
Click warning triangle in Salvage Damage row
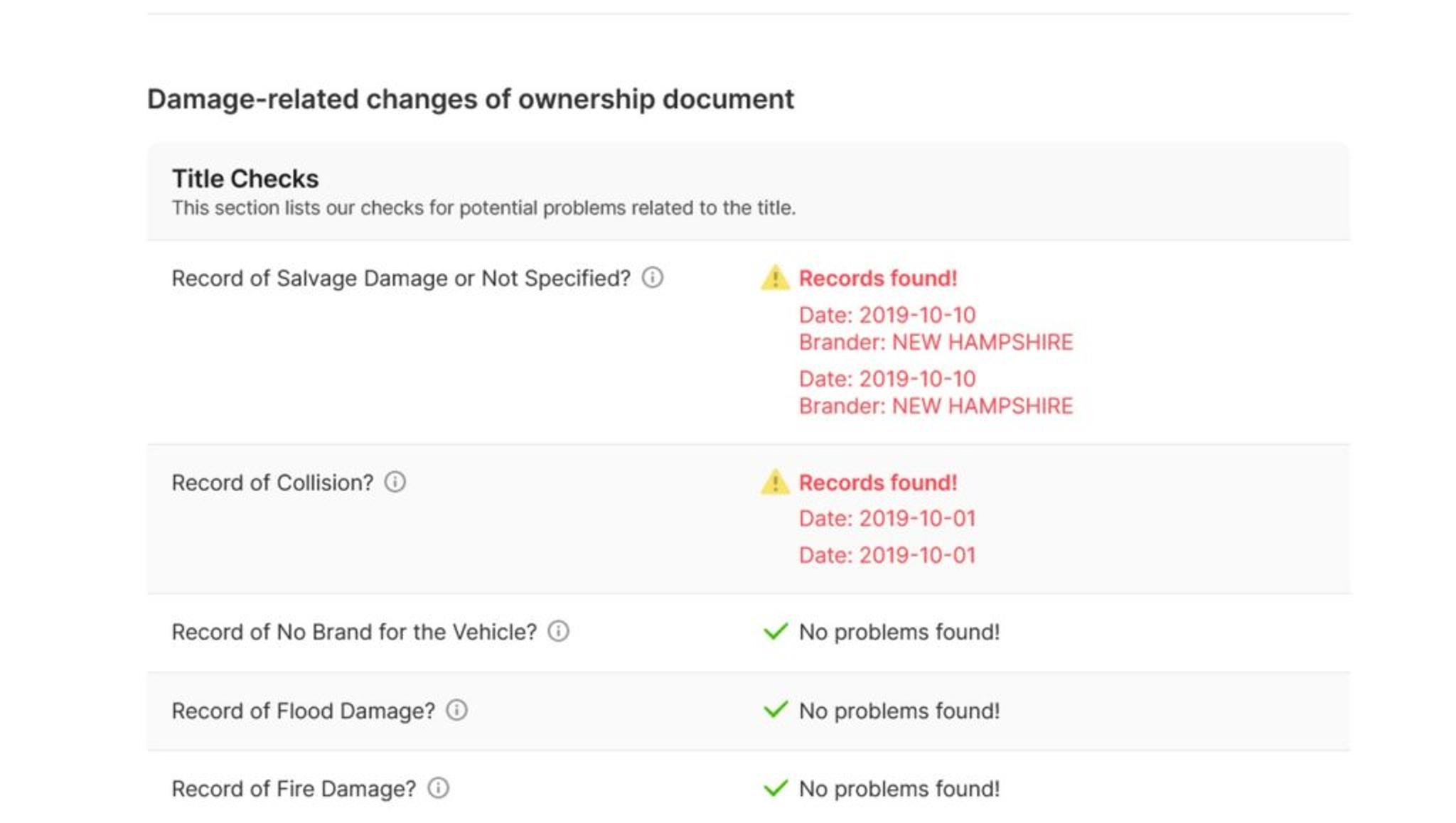tap(774, 278)
